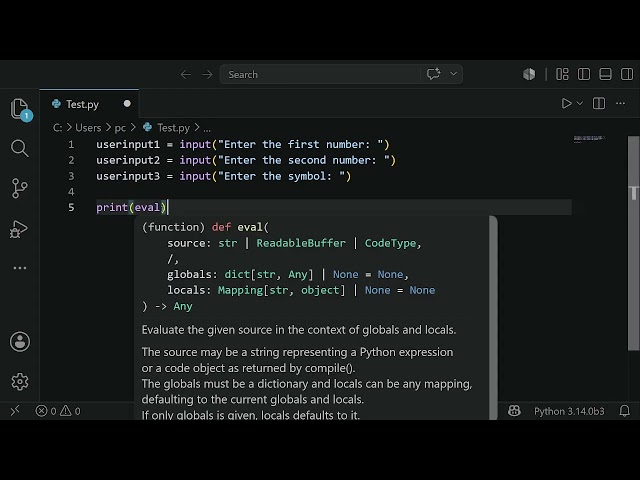640x480 pixels.
Task: Open the Accounts menu
Action: point(20,342)
